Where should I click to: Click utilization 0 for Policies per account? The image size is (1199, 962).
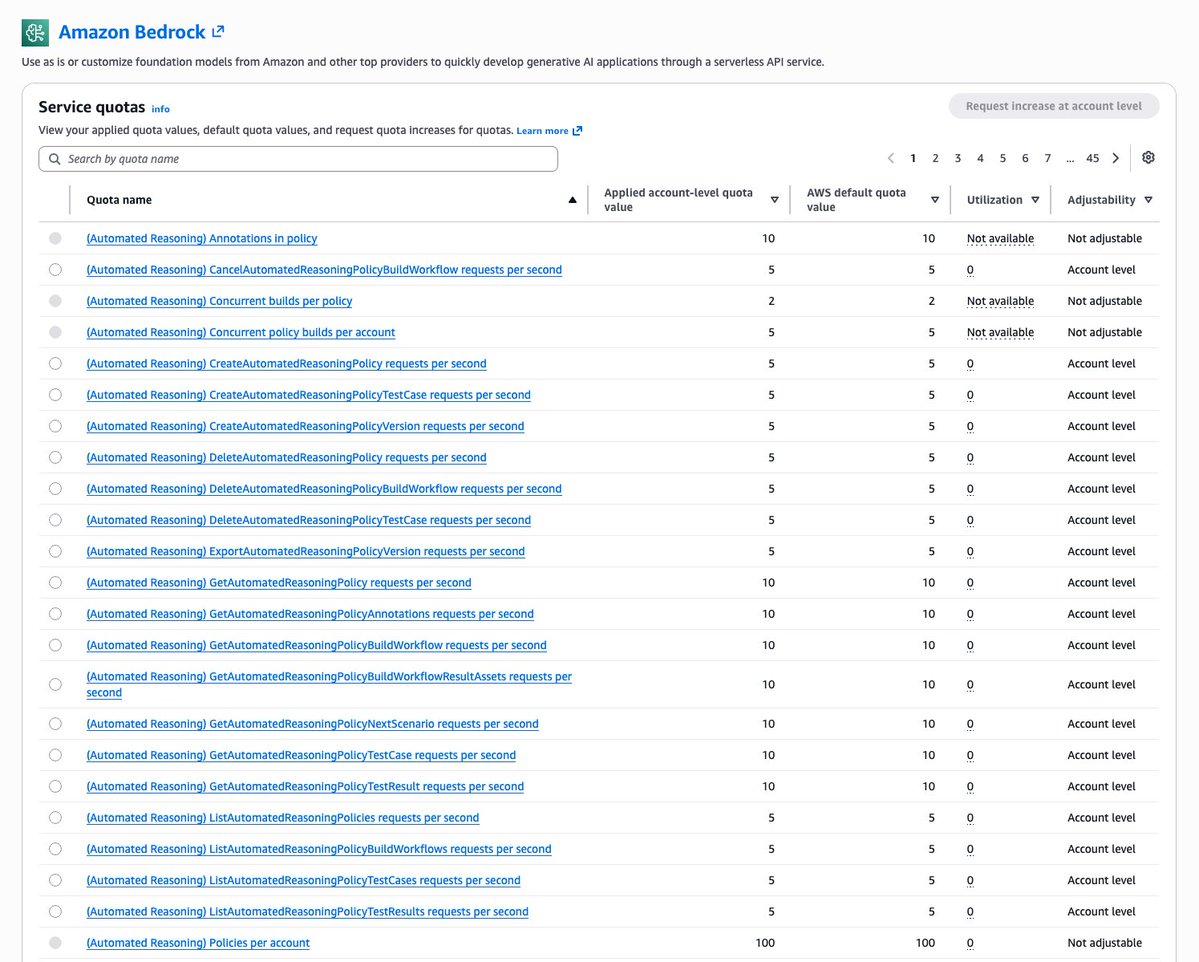click(970, 943)
